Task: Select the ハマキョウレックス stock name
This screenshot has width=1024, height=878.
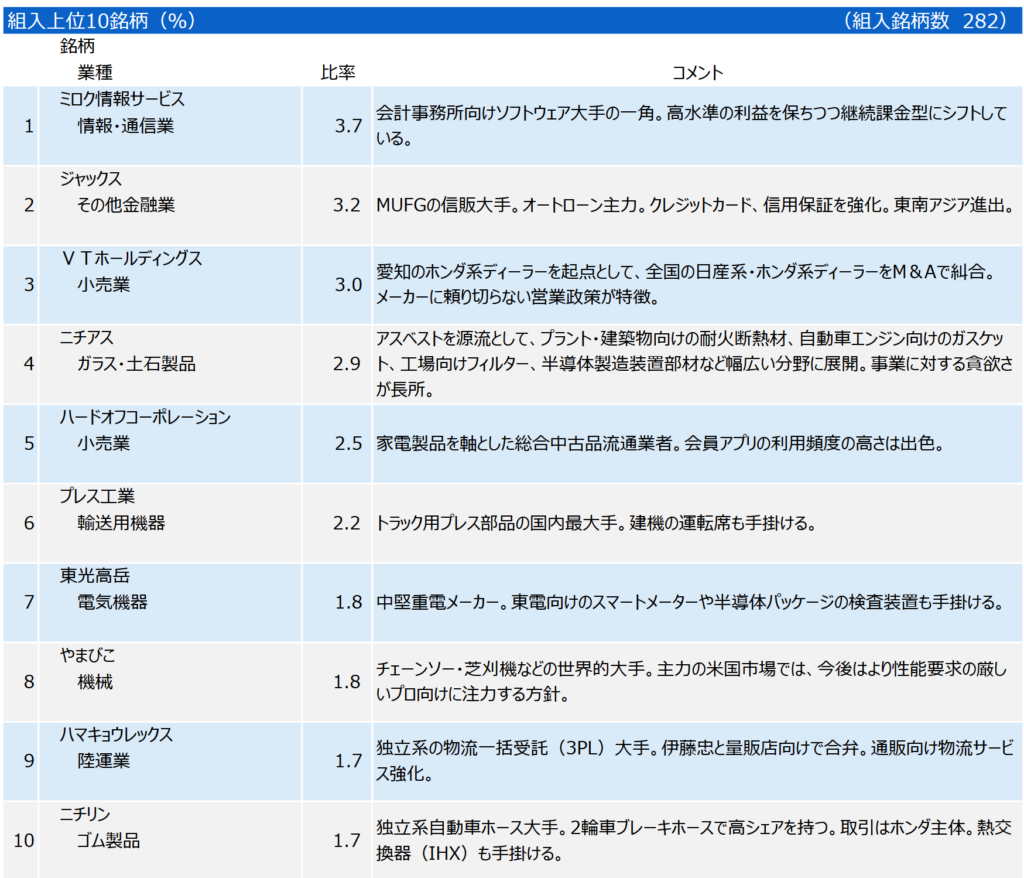Action: click(116, 735)
